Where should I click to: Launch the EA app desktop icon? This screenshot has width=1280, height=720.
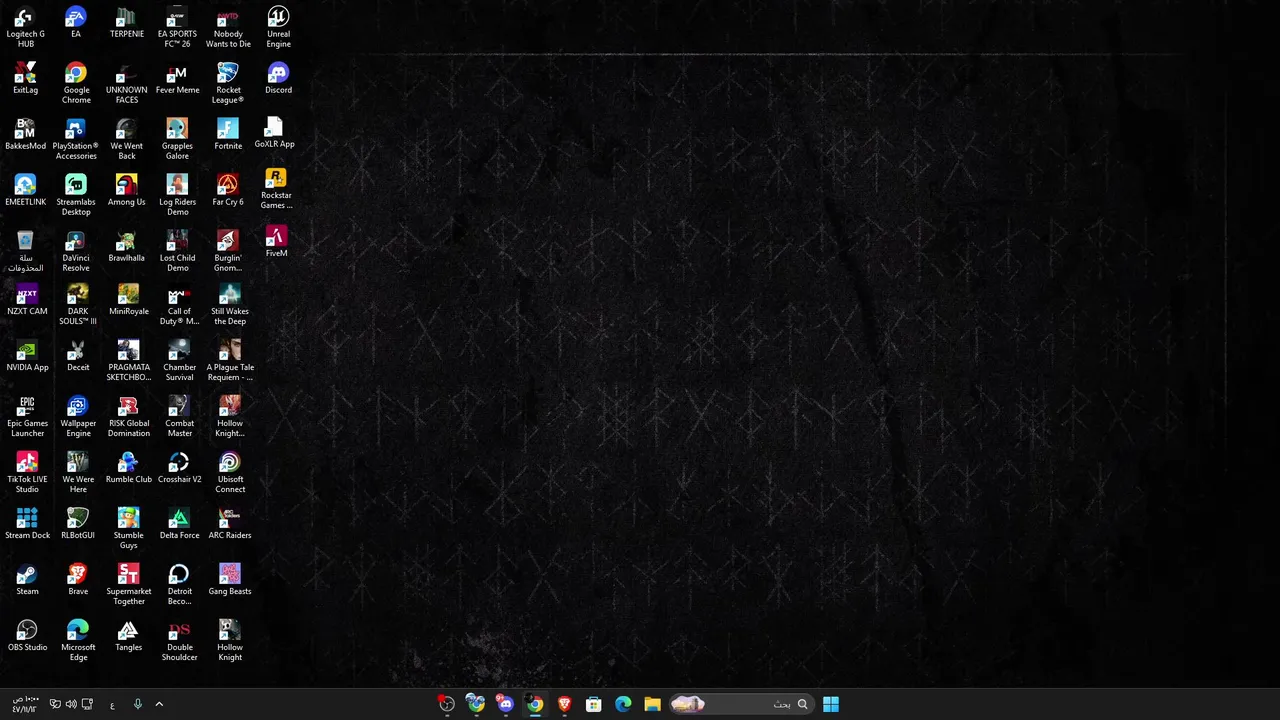76,23
